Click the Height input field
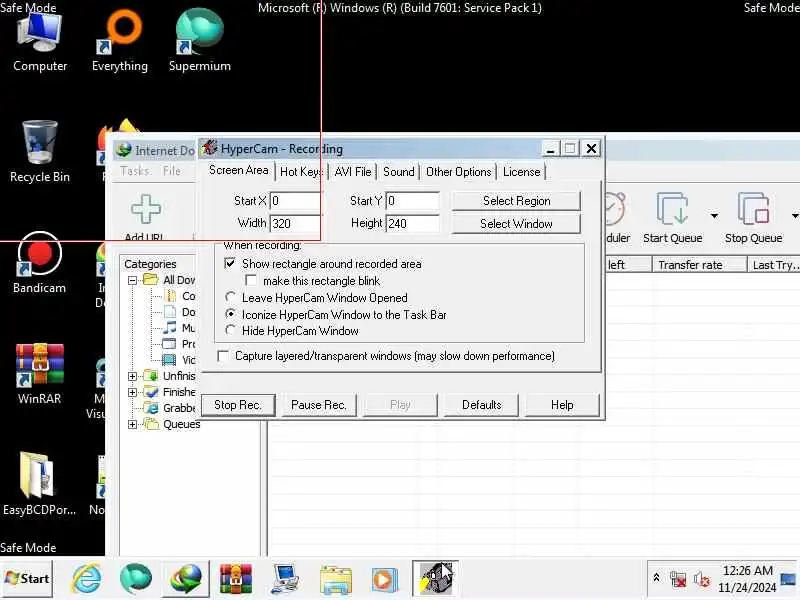 413,223
